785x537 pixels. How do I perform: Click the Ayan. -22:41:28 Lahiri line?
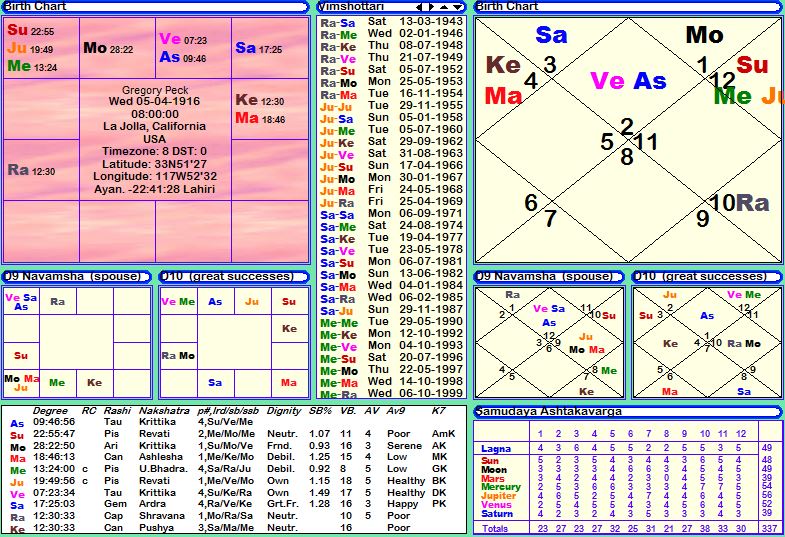click(155, 190)
